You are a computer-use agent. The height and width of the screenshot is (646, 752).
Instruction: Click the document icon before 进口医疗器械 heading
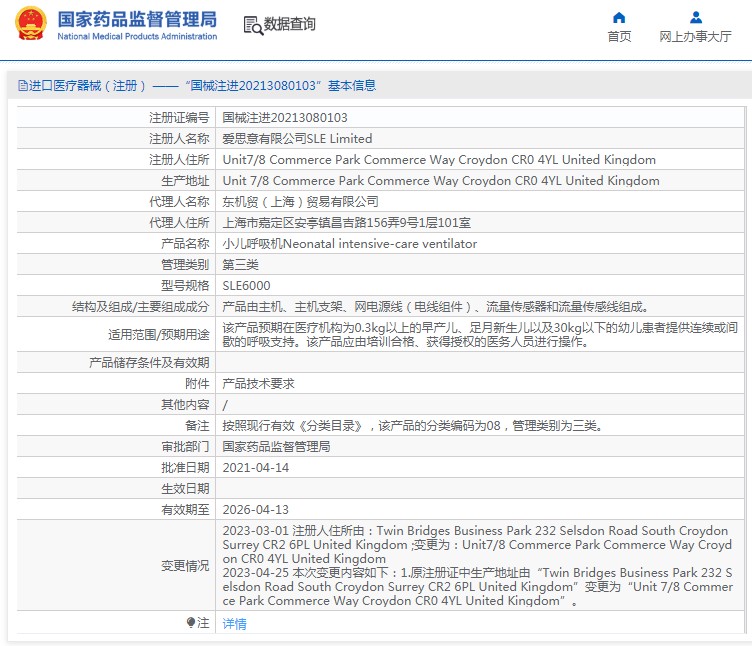(x=22, y=86)
